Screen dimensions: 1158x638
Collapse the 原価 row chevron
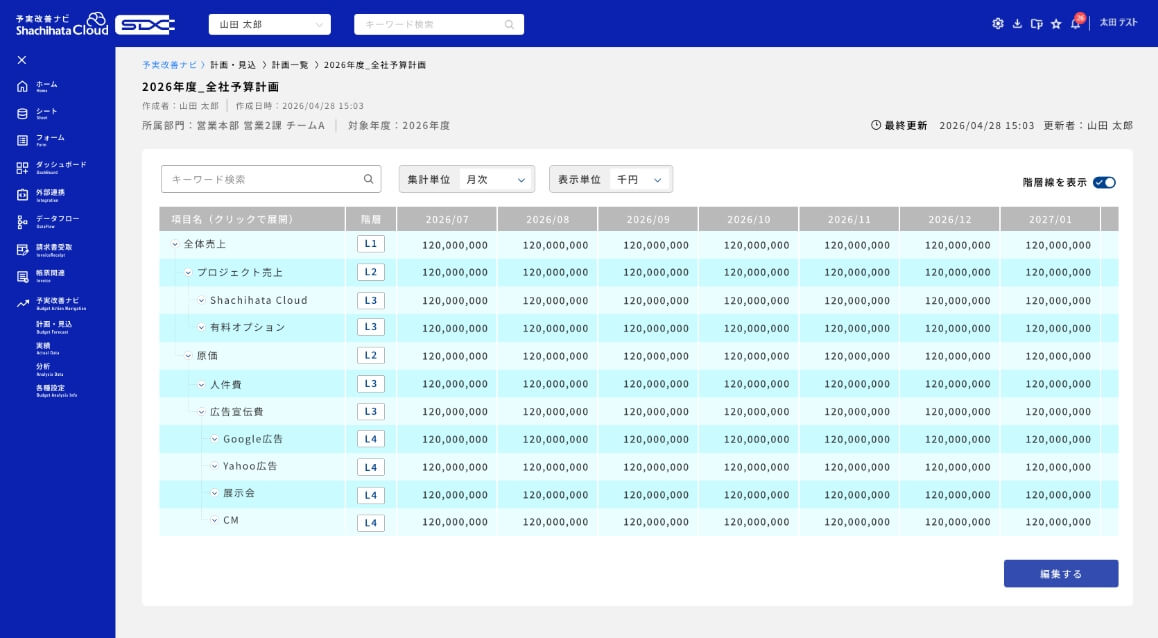188,356
